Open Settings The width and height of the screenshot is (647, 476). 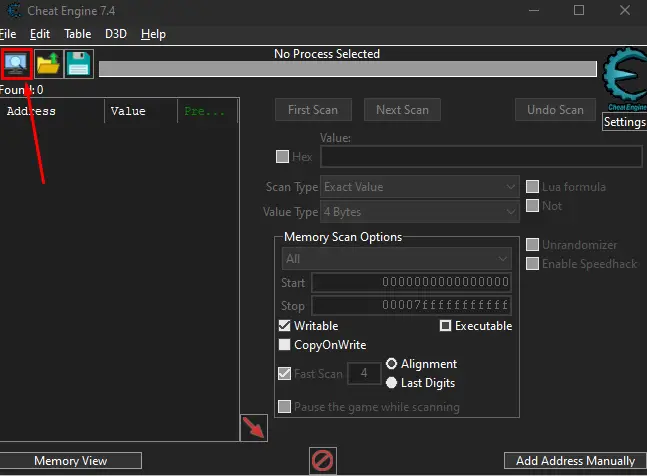624,122
